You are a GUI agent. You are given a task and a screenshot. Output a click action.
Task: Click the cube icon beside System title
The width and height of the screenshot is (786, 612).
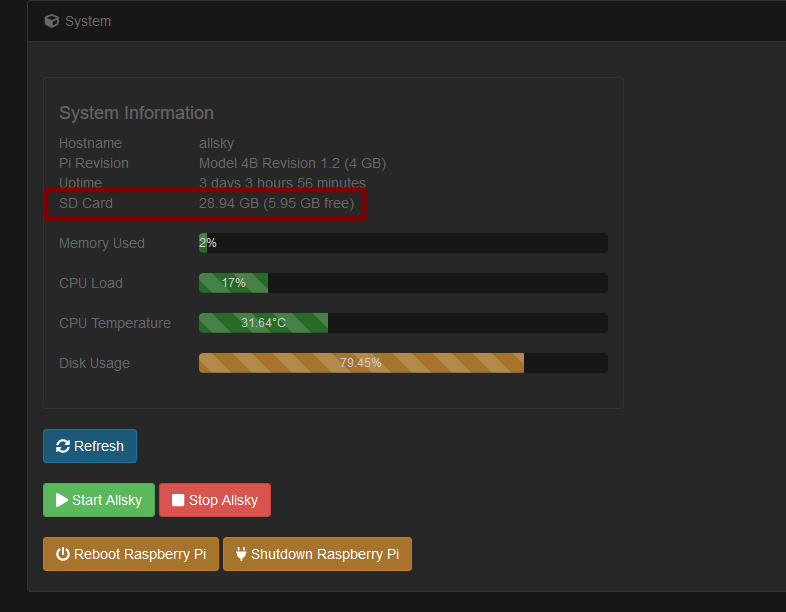coord(52,21)
